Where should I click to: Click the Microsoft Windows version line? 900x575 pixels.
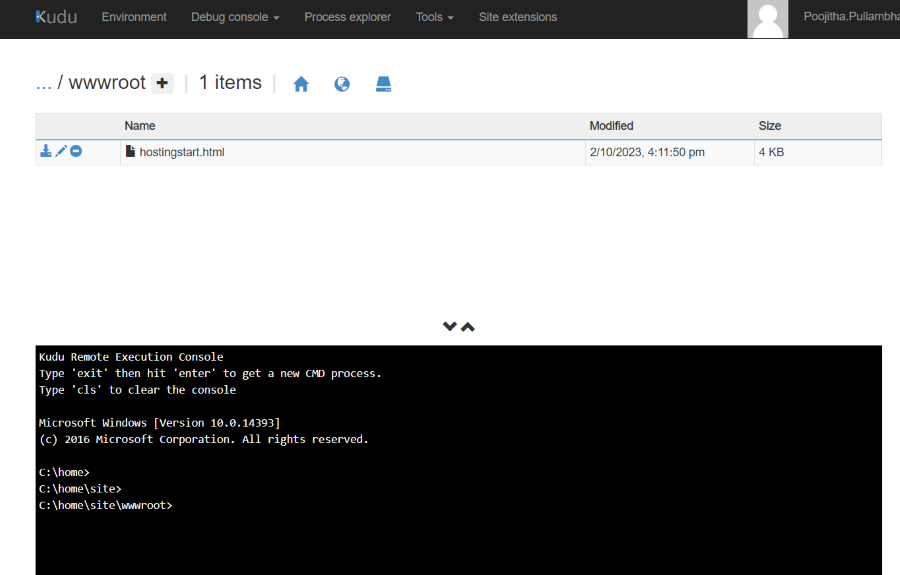pyautogui.click(x=160, y=422)
